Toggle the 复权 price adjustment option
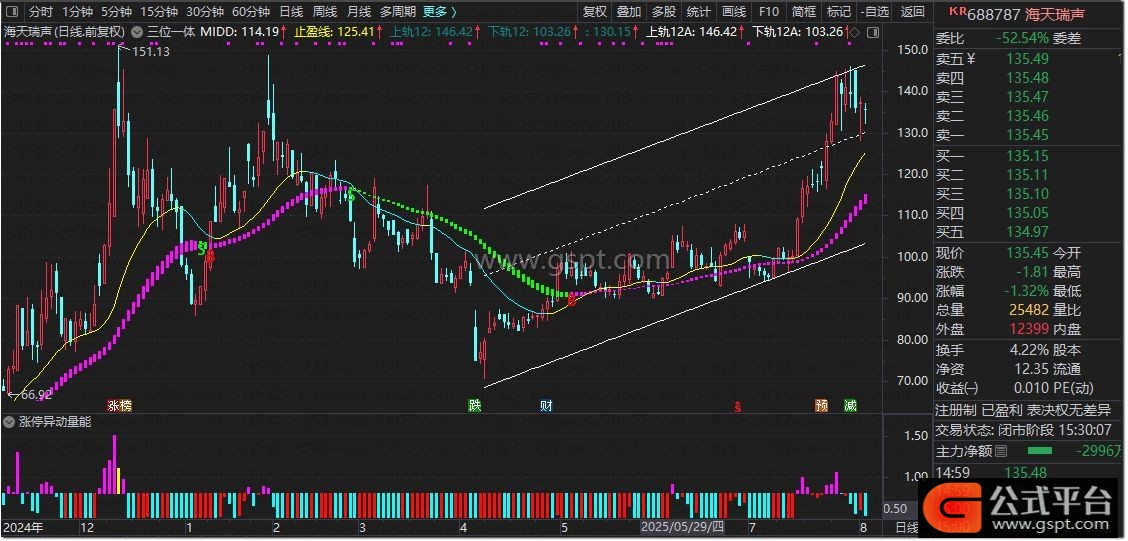The height and width of the screenshot is (541, 1128). (x=594, y=12)
